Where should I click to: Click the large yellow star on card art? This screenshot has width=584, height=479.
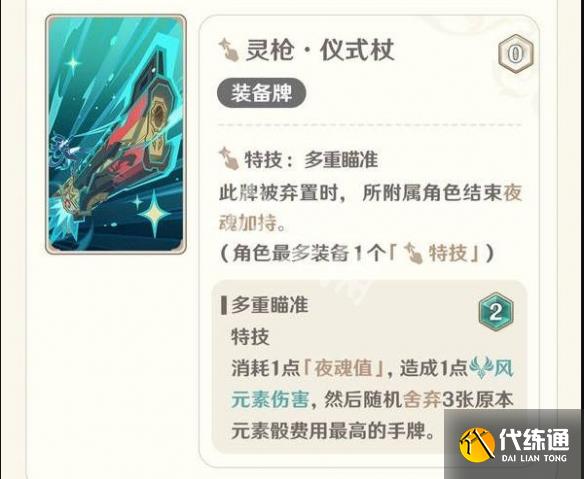[154, 214]
